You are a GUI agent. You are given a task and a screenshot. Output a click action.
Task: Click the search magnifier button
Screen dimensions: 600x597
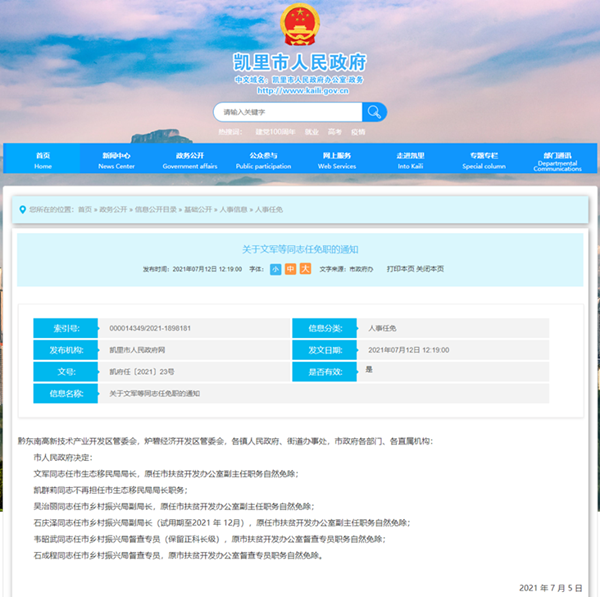(x=373, y=111)
